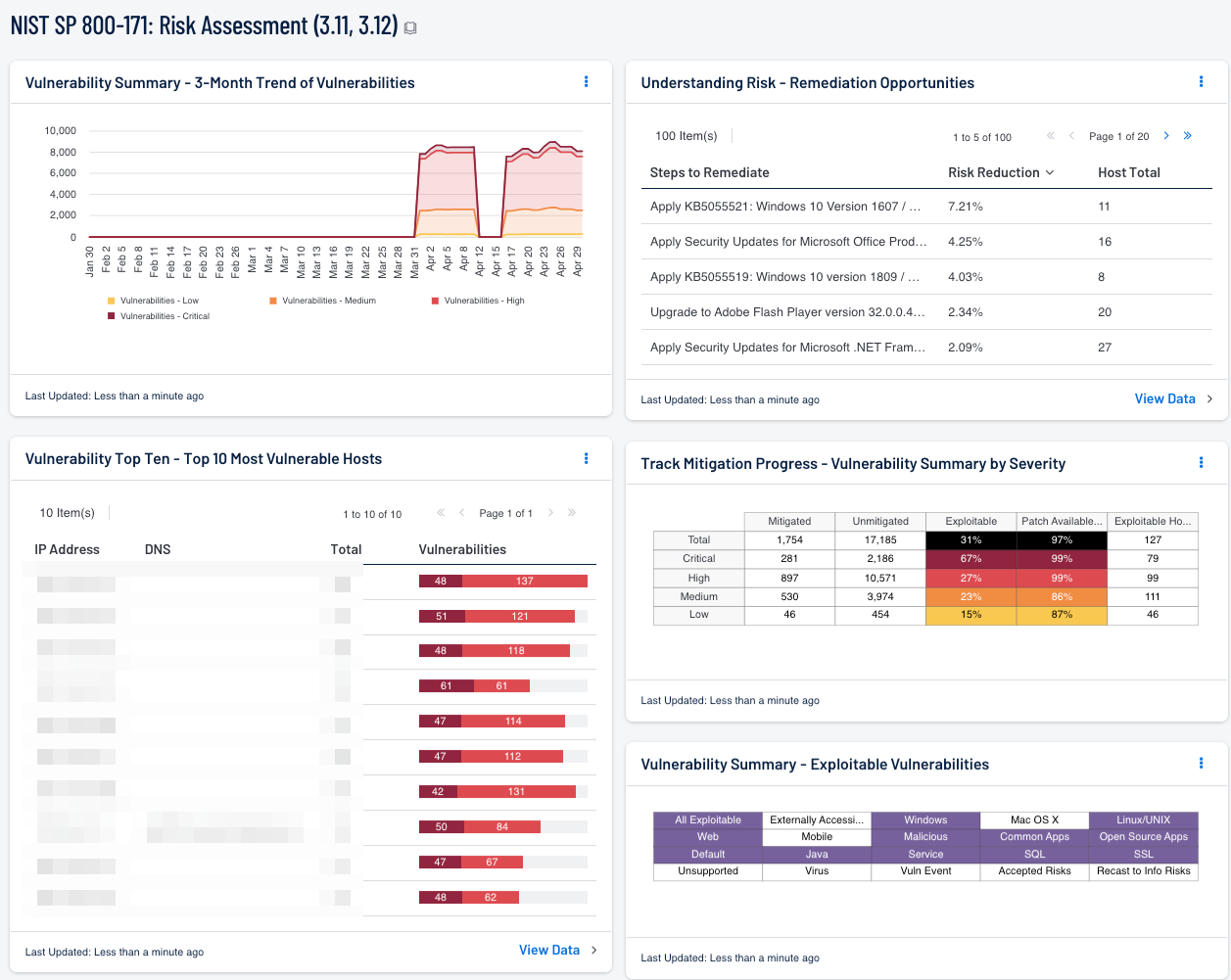1231x980 pixels.
Task: Click Apply KB5055521 remediation step
Action: 784,207
